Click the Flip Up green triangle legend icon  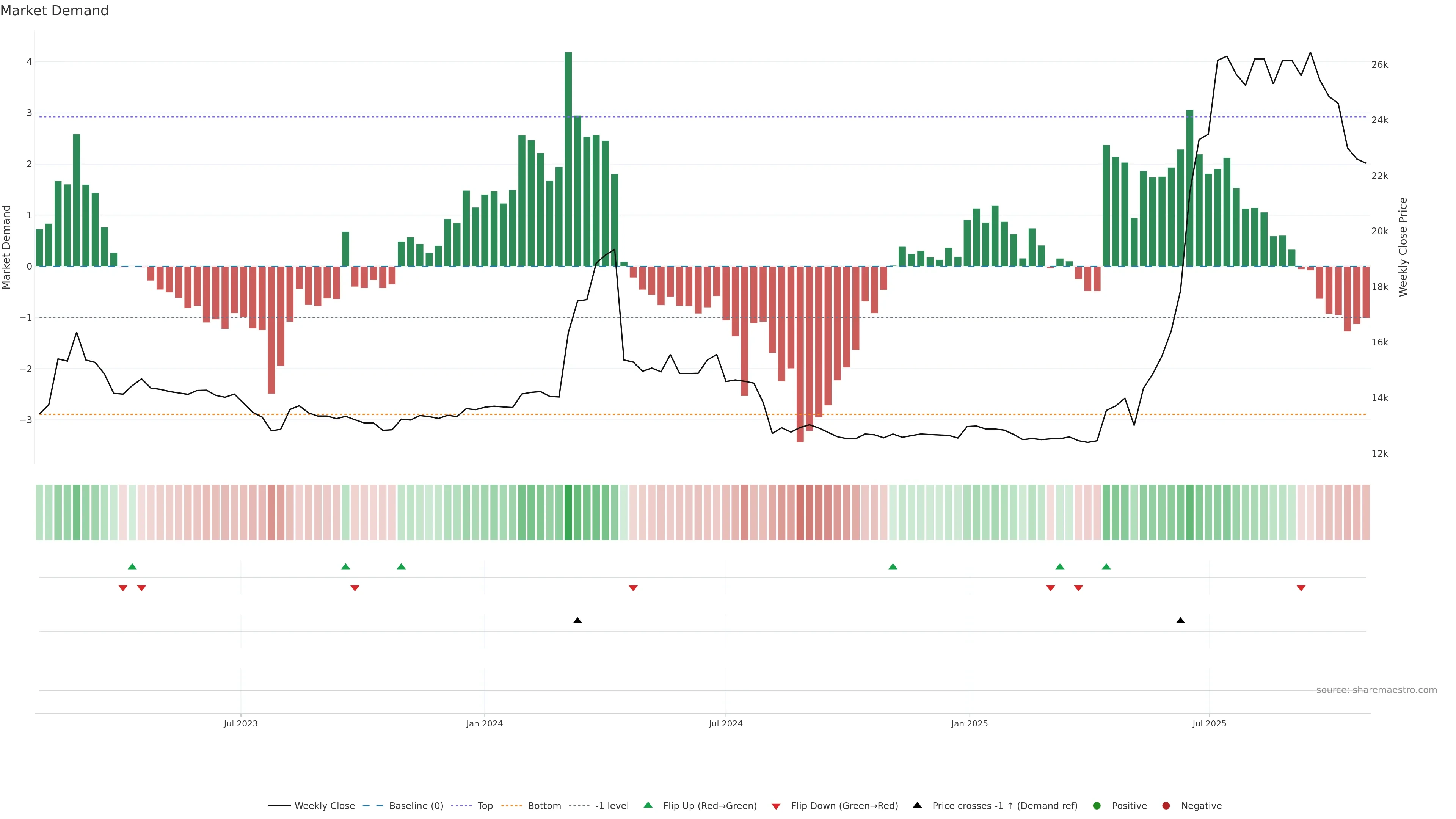648,805
